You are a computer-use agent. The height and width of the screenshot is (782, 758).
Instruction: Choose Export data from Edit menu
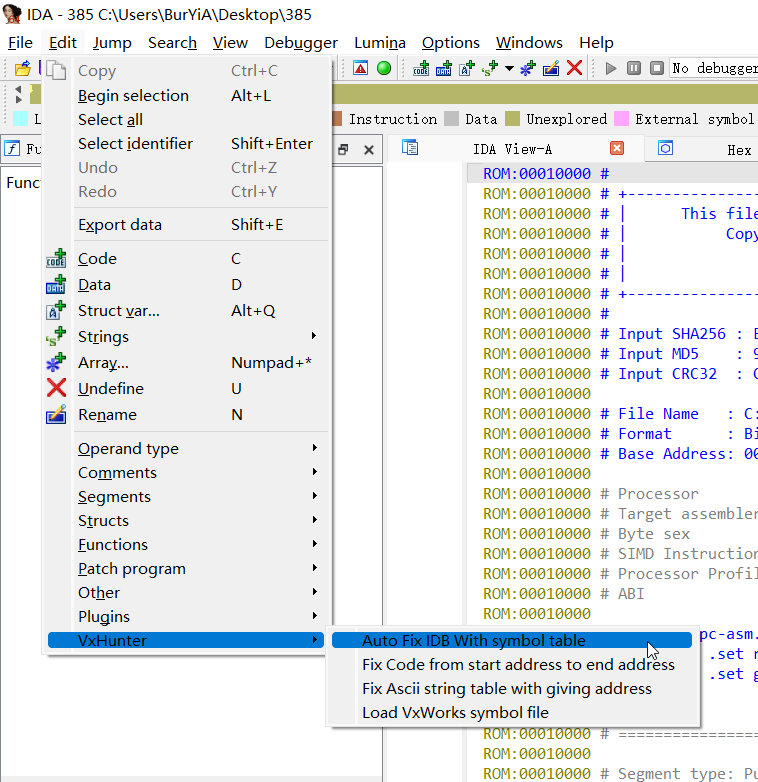(x=120, y=224)
